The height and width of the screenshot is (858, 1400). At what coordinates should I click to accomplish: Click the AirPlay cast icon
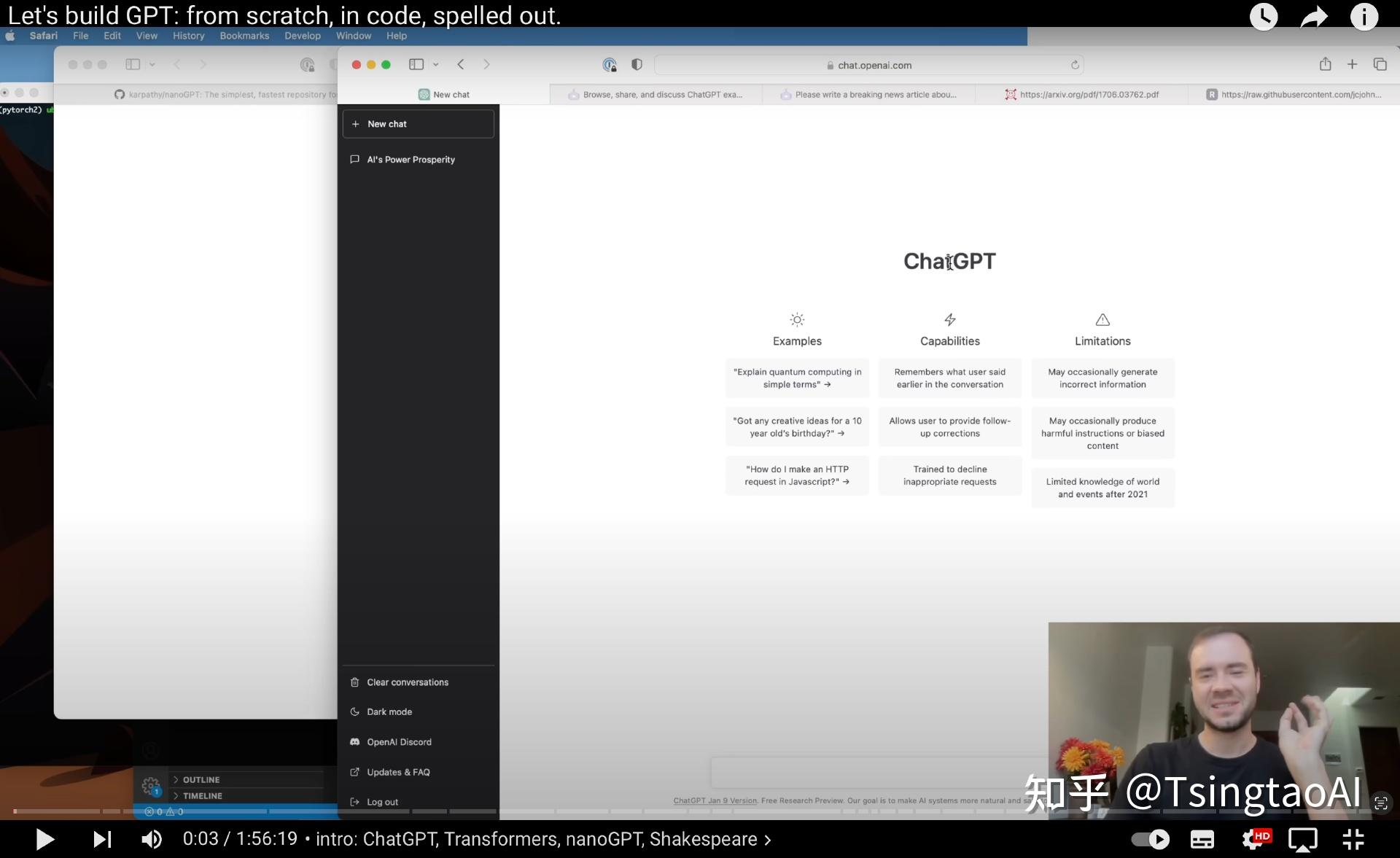click(x=1302, y=840)
